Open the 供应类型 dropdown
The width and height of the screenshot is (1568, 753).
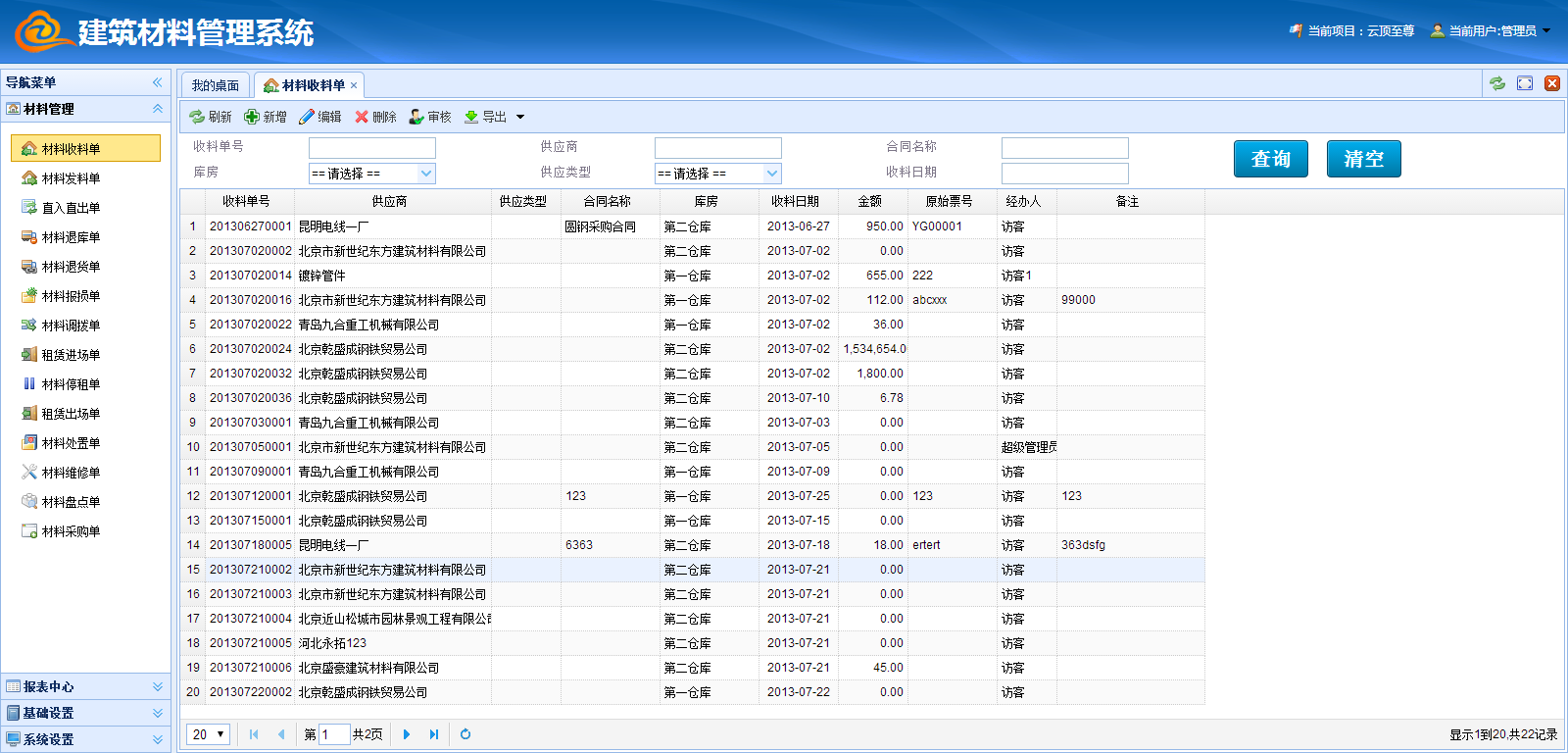[718, 174]
